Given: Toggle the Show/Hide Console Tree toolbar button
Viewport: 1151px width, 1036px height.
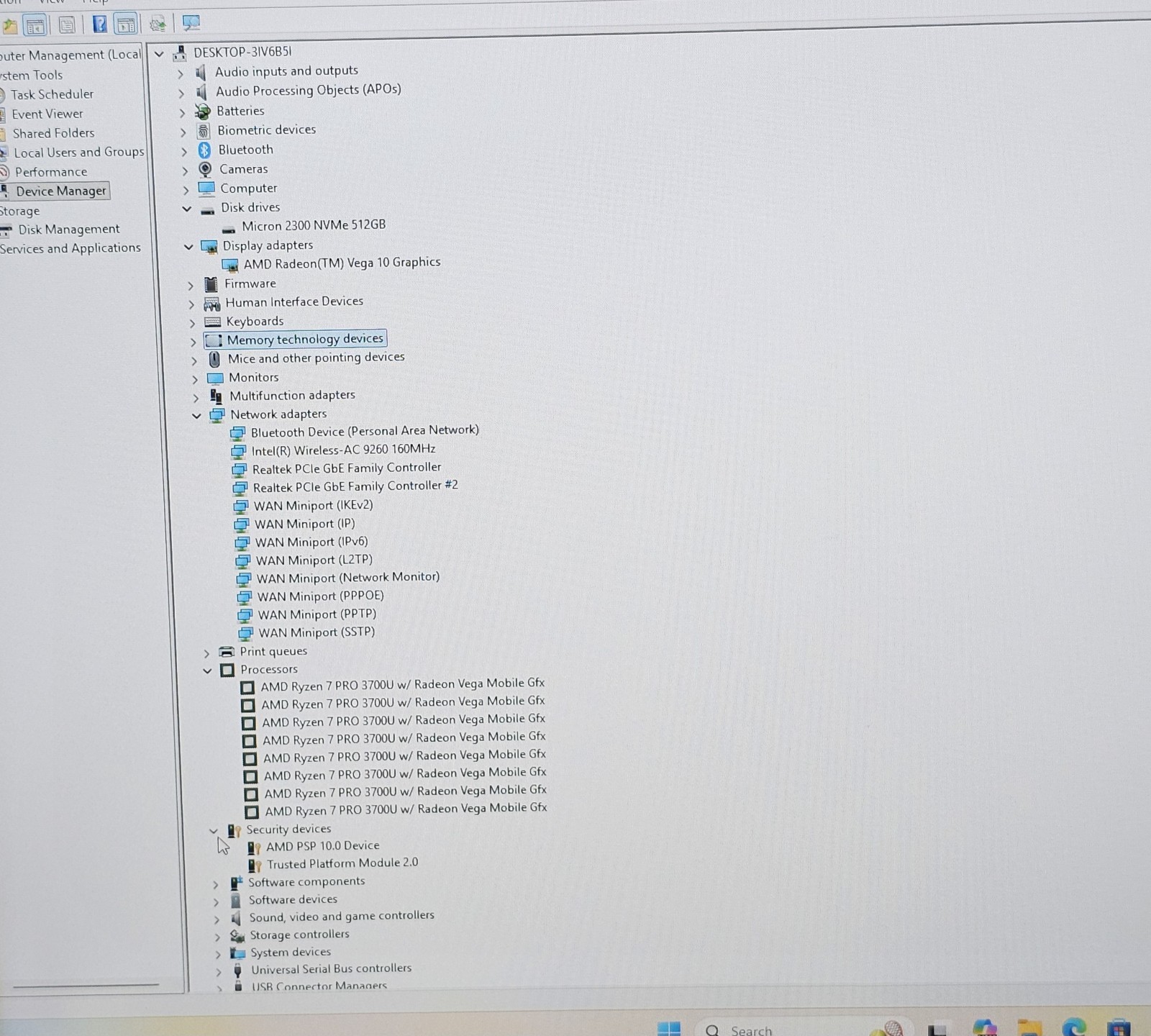Looking at the screenshot, I should pos(35,27).
